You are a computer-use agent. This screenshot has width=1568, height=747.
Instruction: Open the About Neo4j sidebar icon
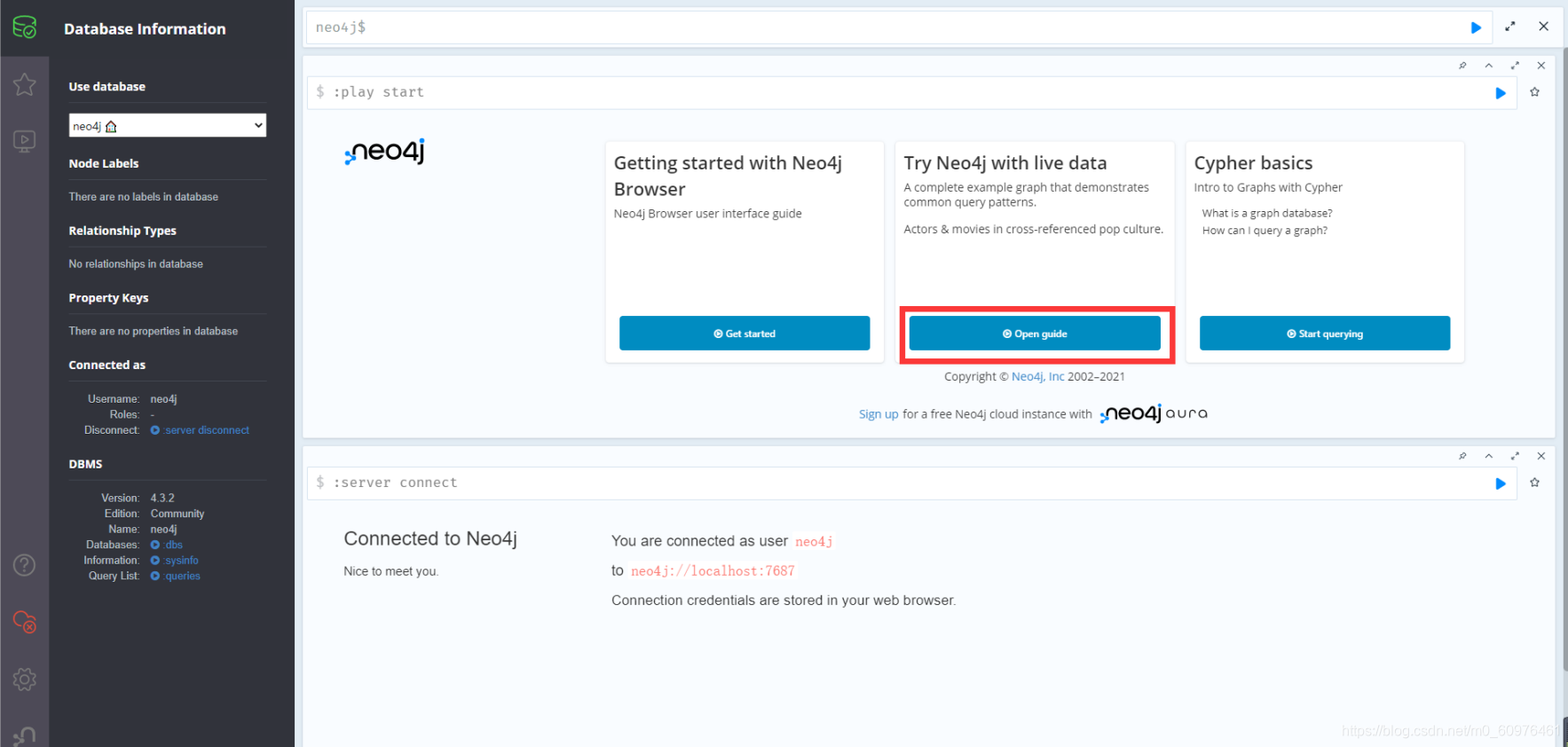25,736
